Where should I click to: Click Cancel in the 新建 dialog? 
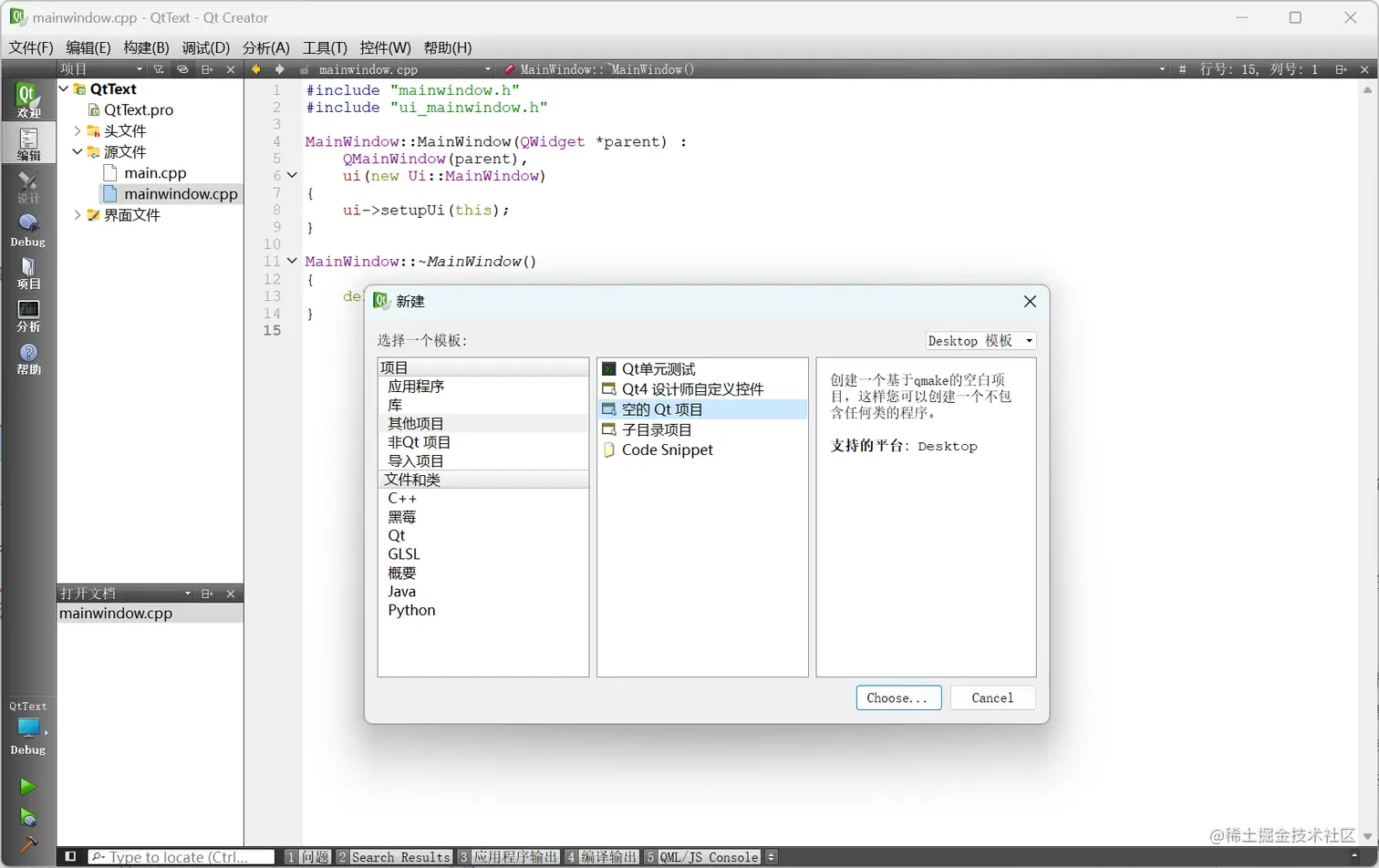[x=992, y=697]
